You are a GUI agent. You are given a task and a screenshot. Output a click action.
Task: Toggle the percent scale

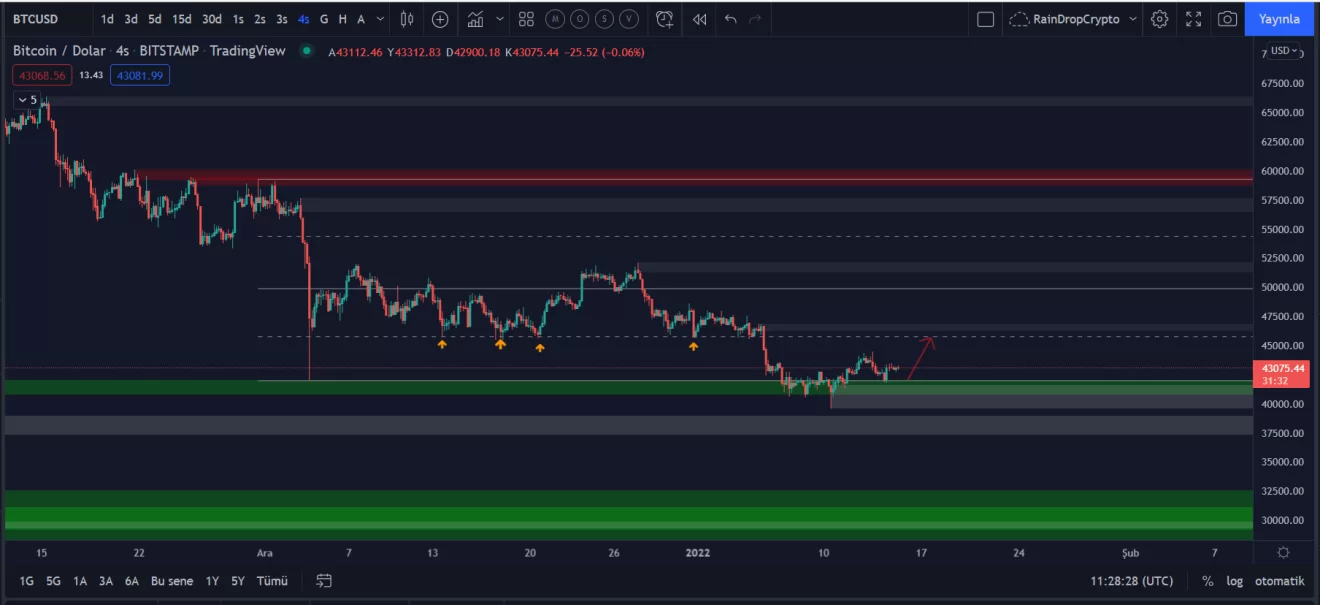1208,581
